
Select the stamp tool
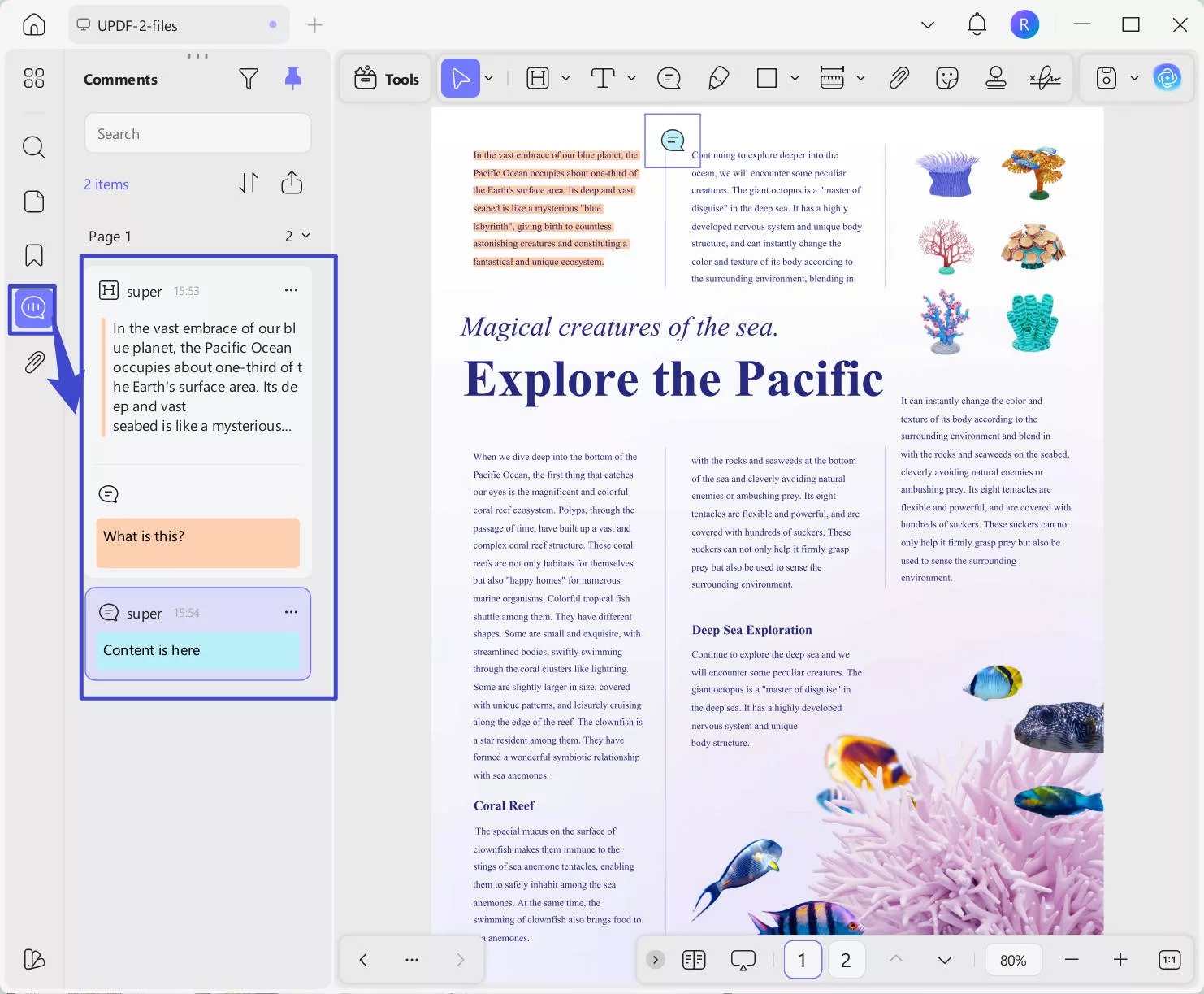click(995, 78)
